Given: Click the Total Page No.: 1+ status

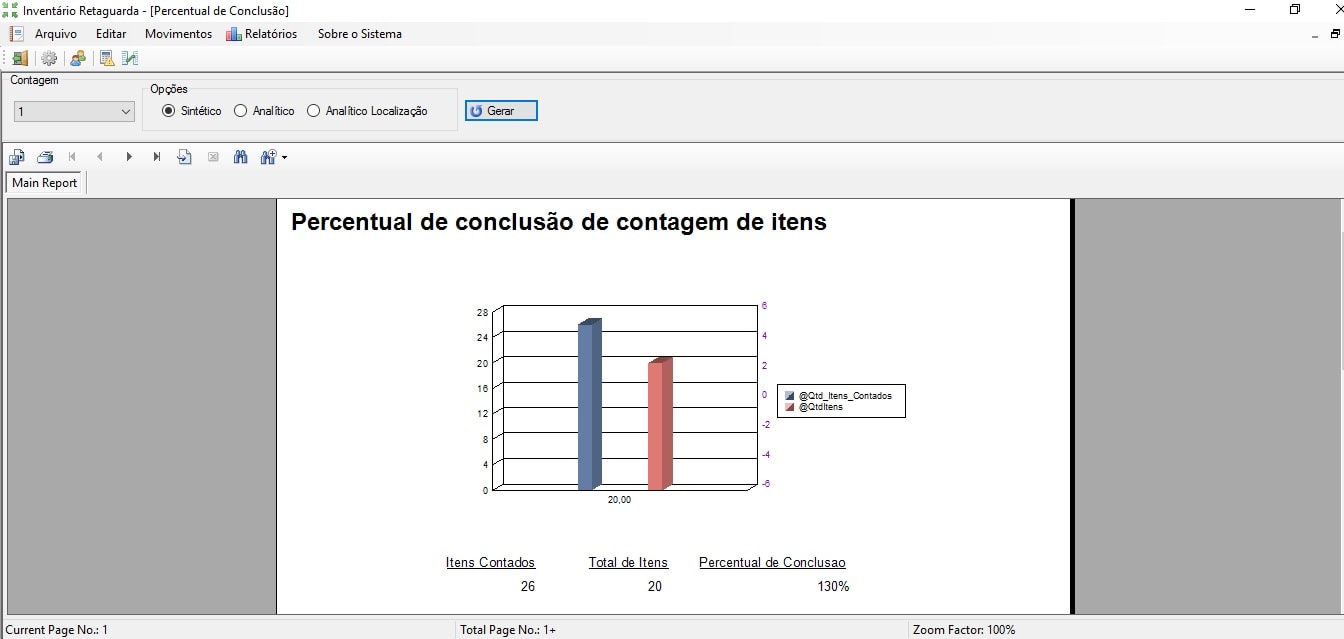Looking at the screenshot, I should pyautogui.click(x=508, y=630).
